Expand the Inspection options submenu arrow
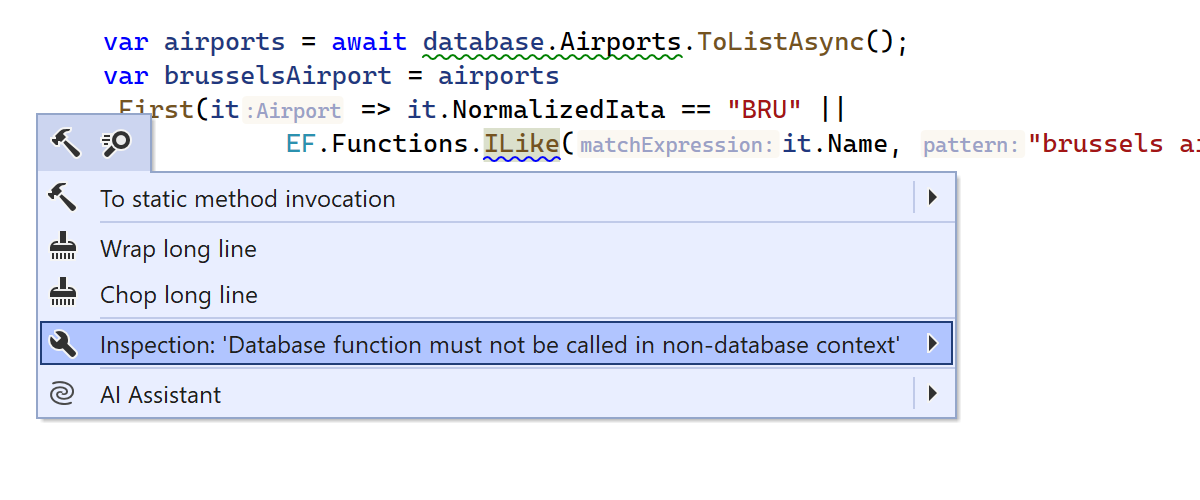The height and width of the screenshot is (500, 1200). [932, 344]
